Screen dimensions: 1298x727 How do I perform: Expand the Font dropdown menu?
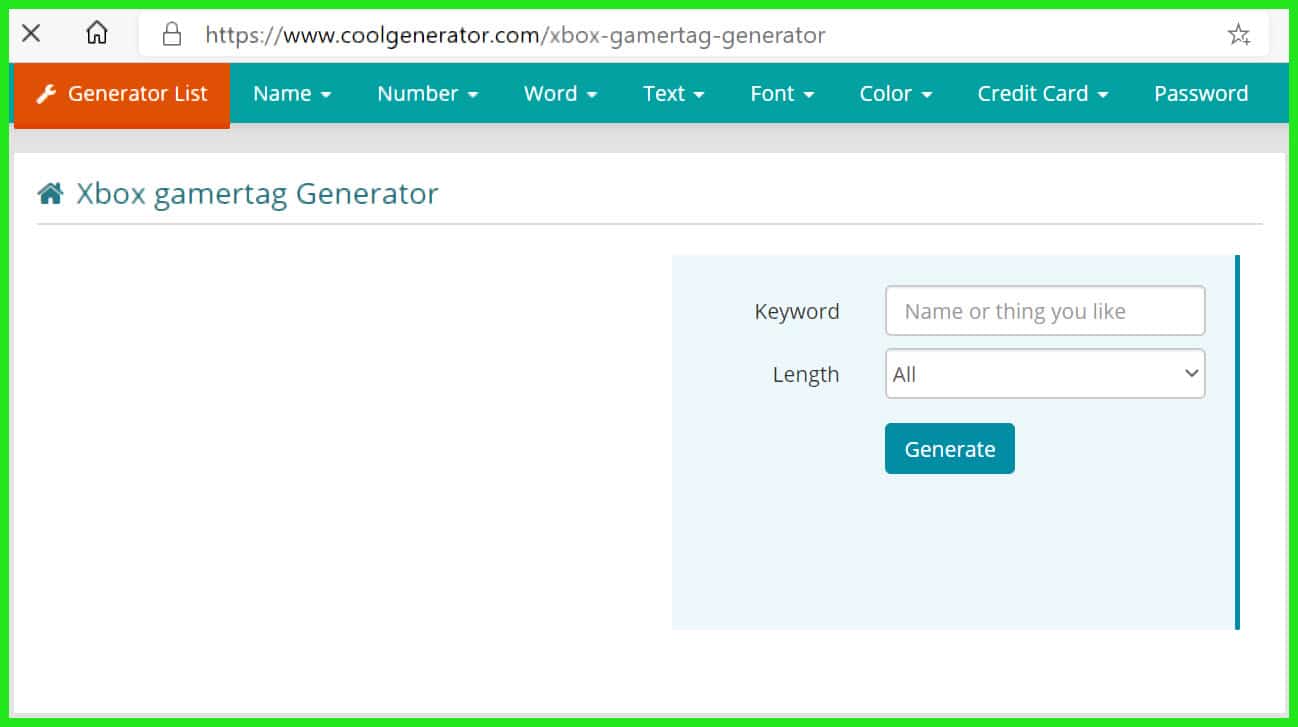(x=782, y=94)
